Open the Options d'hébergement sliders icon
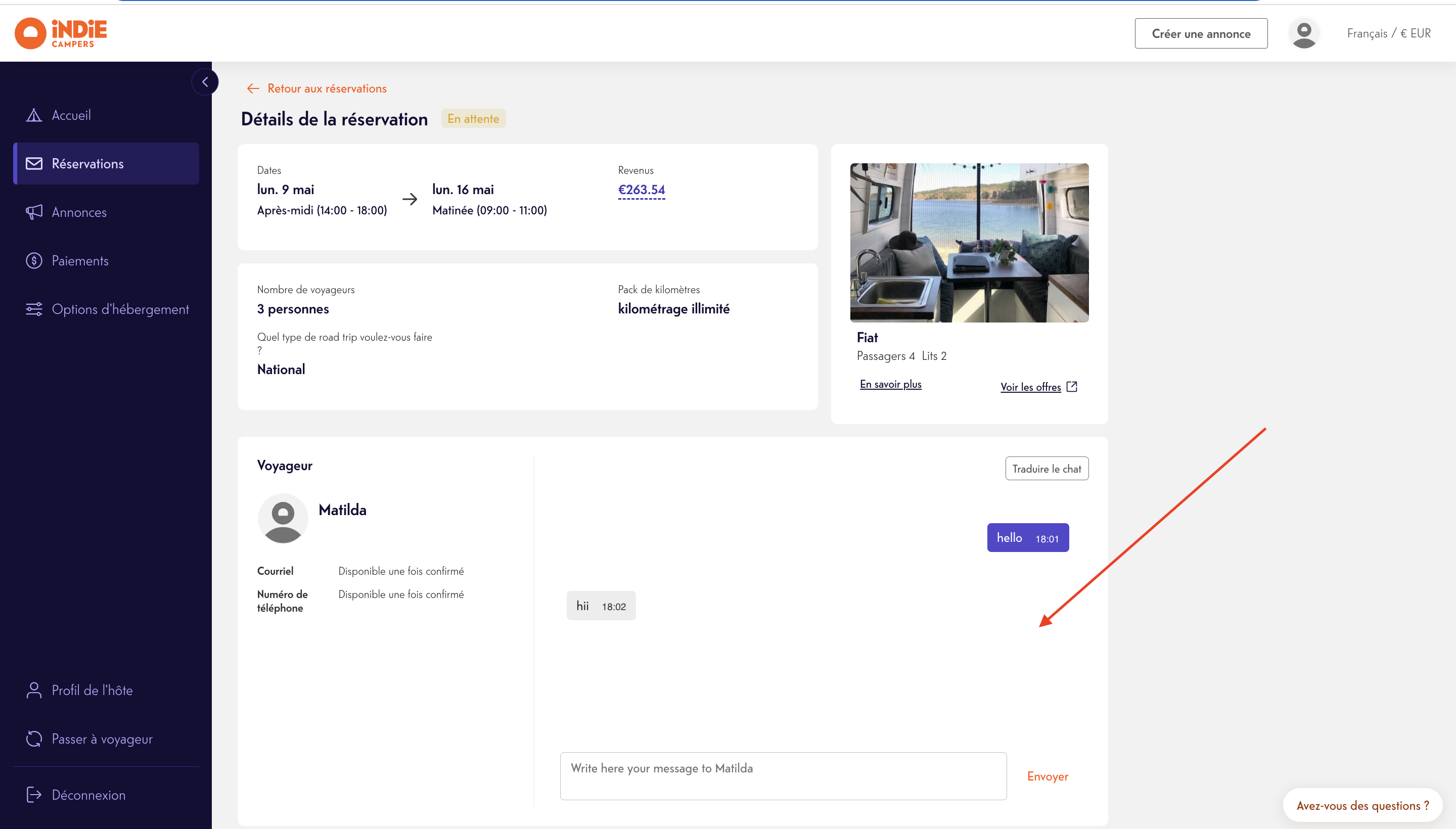This screenshot has height=829, width=1456. point(34,308)
